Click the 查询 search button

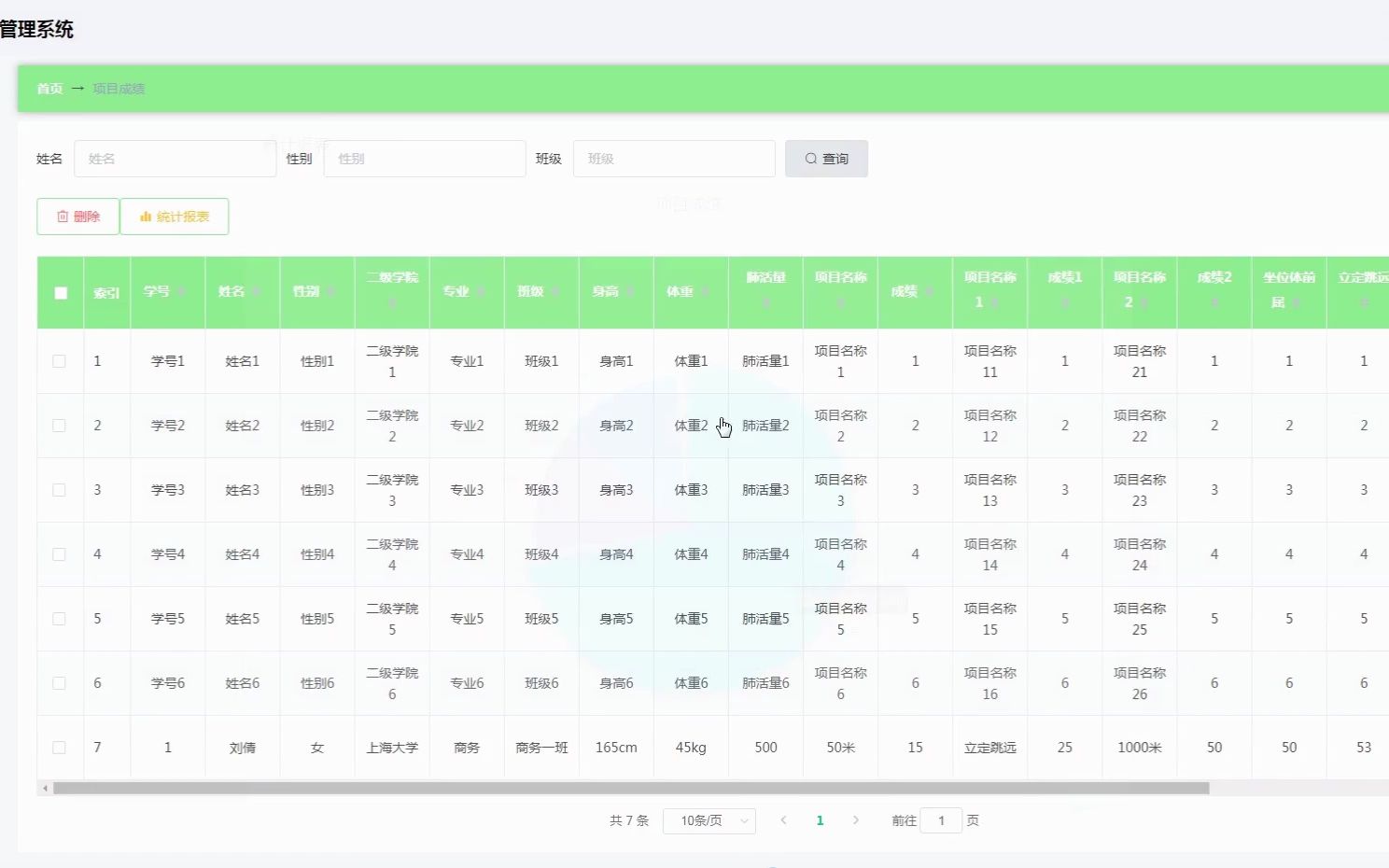pyautogui.click(x=826, y=159)
